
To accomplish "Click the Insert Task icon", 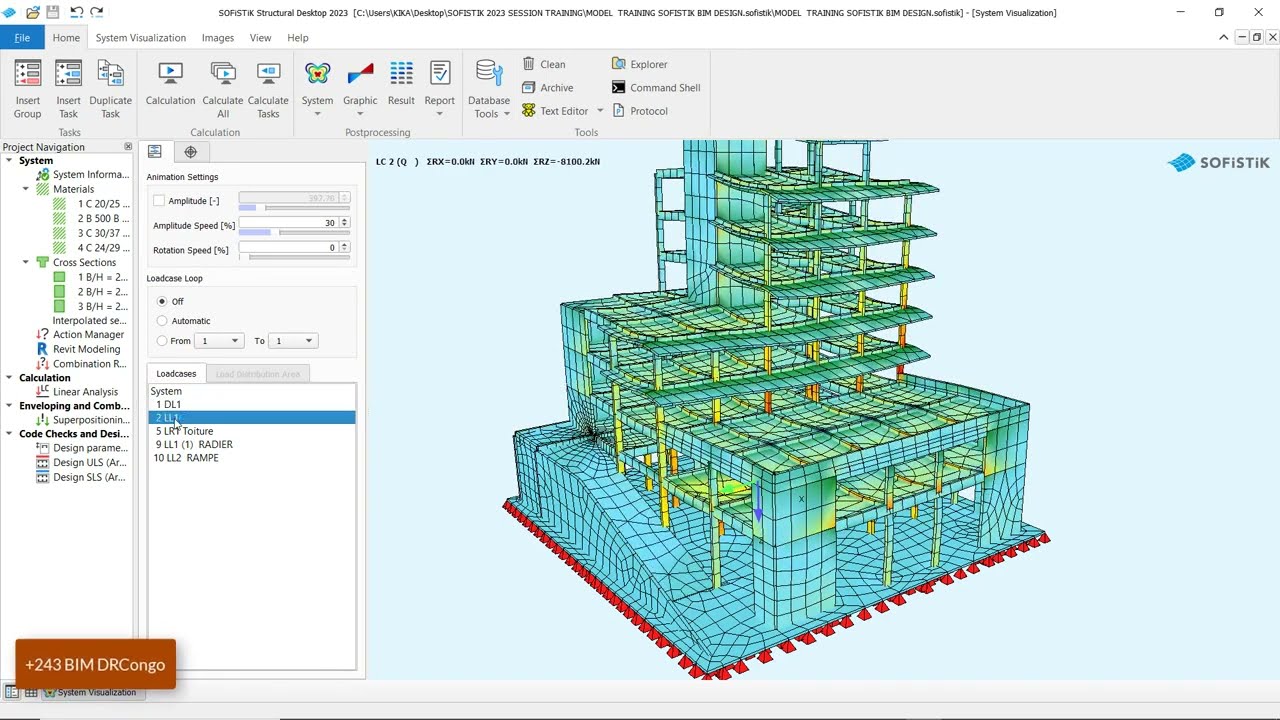I will coord(68,74).
